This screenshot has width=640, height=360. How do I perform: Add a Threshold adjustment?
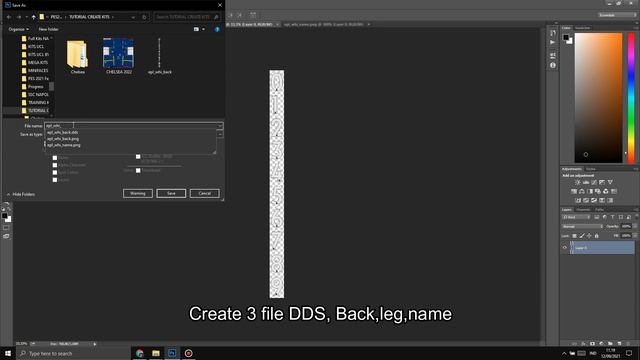tap(594, 200)
